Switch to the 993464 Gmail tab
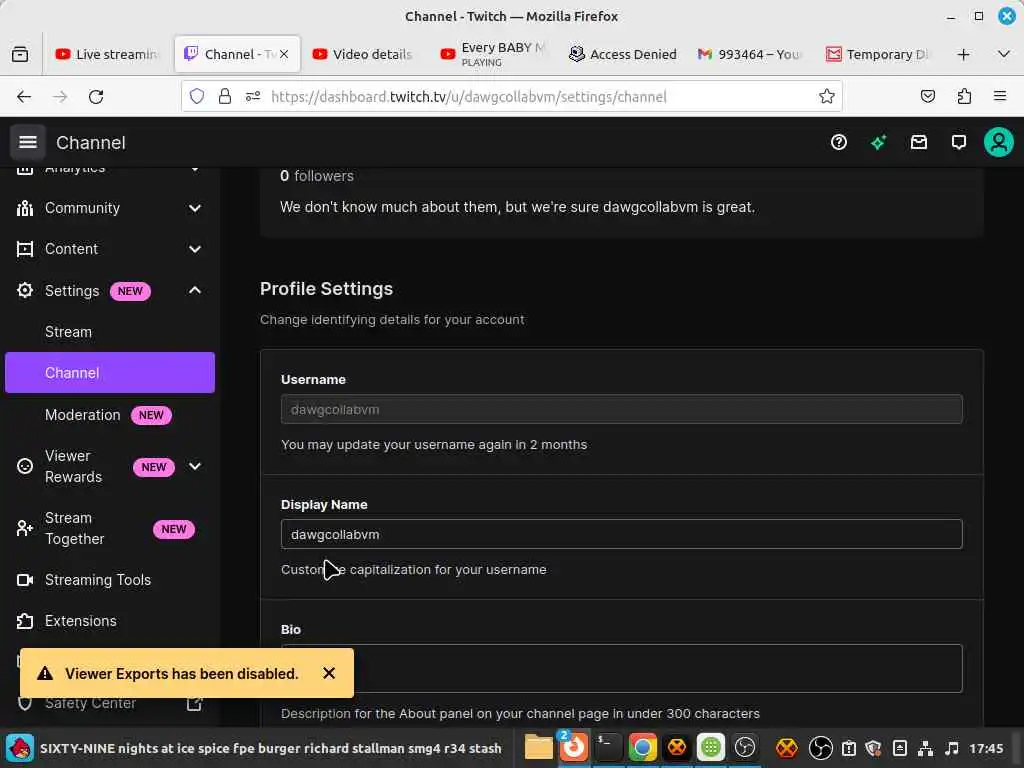Screen dimensions: 1024x768 pos(750,54)
